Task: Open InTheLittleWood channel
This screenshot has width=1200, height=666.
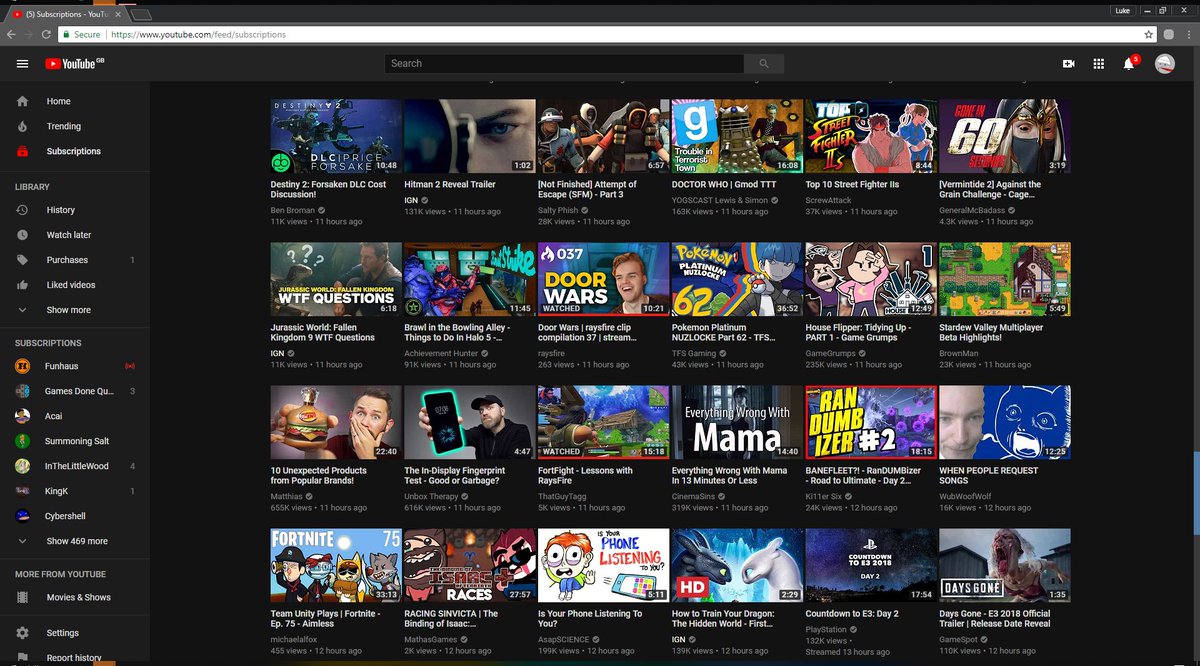Action: point(75,466)
